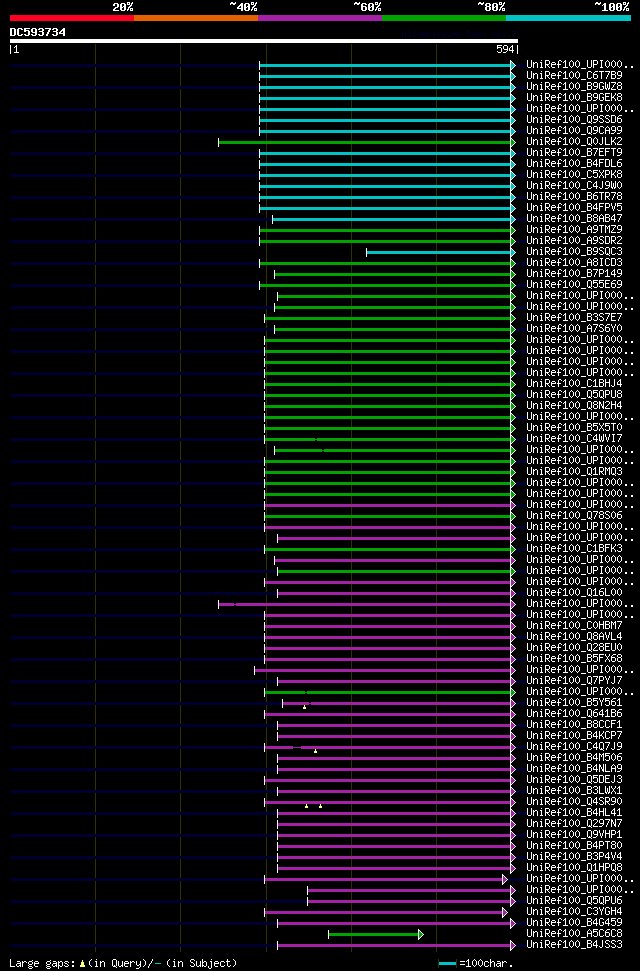Click the Large gaps legend text
The height and width of the screenshot is (971, 640).
click(x=123, y=964)
